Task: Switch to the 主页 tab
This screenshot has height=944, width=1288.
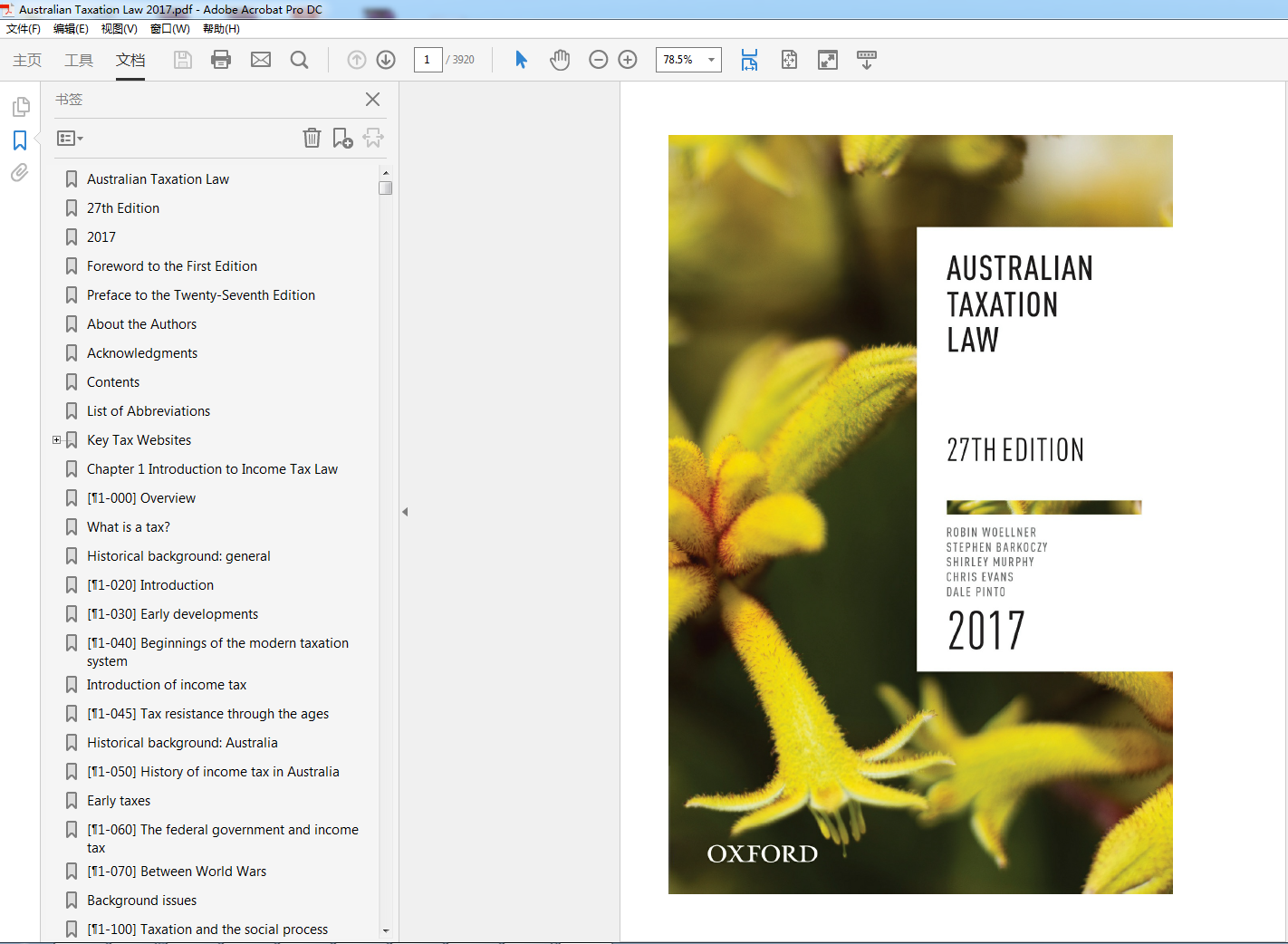Action: 27,60
